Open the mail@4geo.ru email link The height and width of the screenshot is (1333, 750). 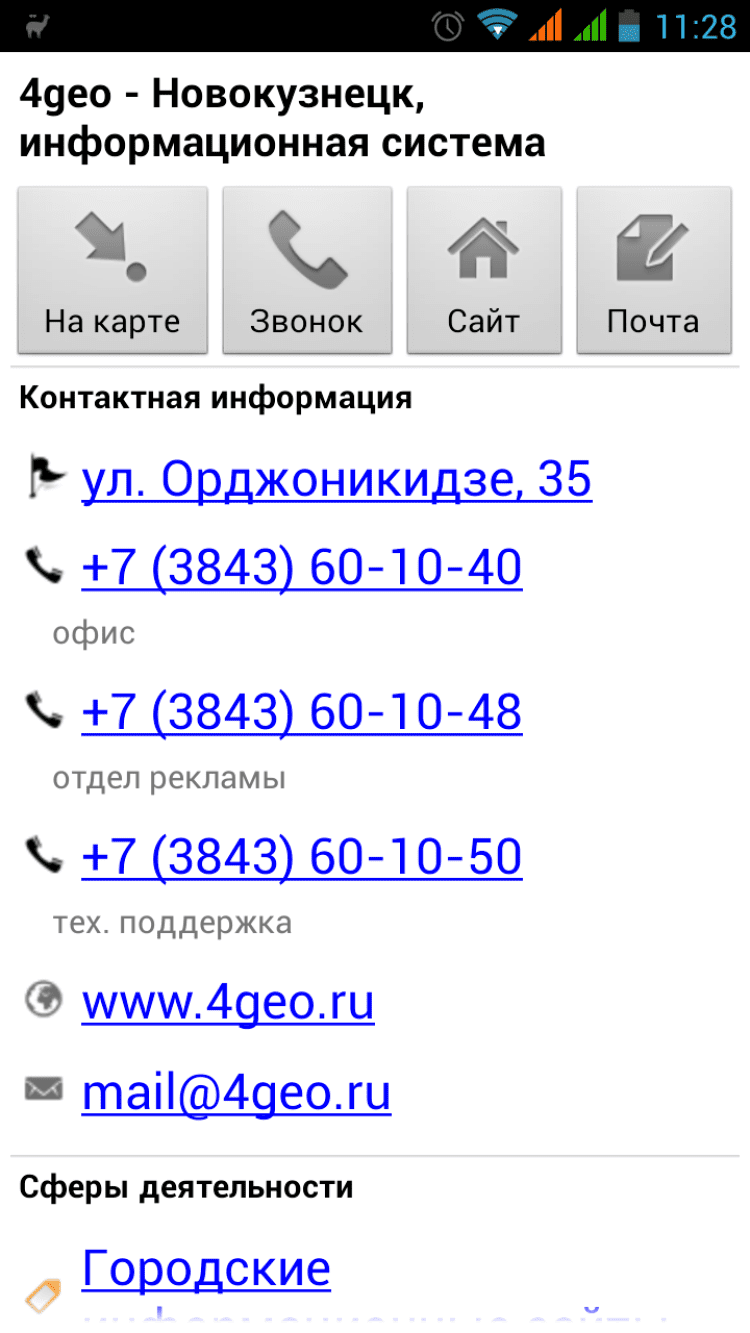point(236,1093)
